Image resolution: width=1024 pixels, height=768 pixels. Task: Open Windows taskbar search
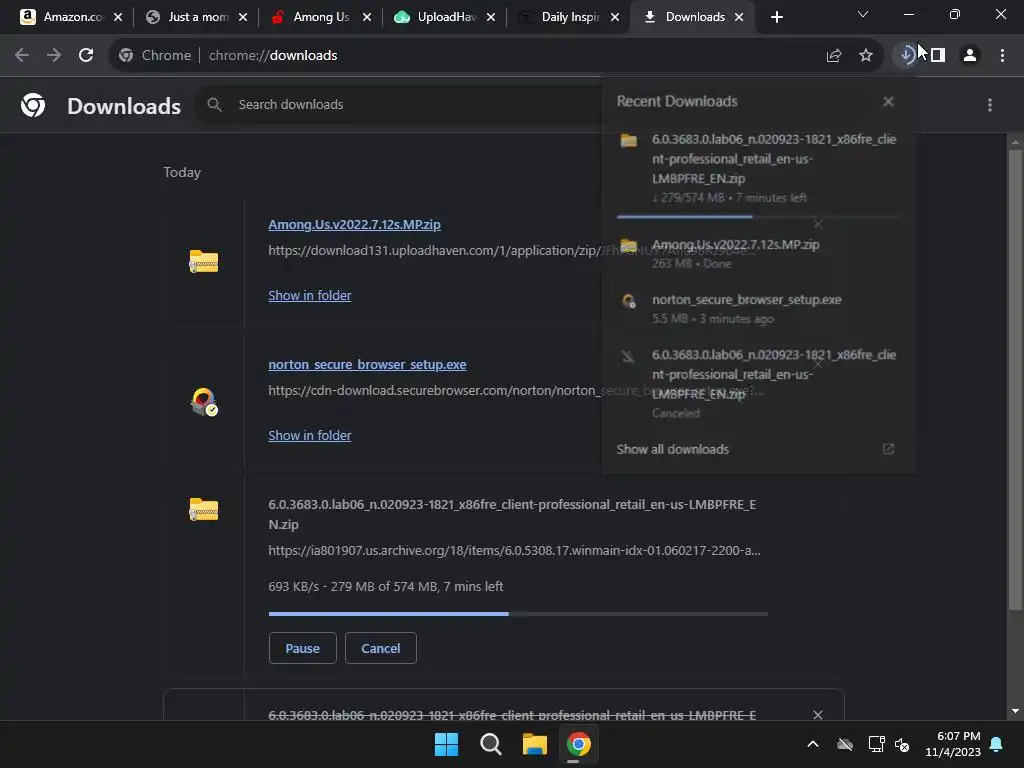(x=490, y=744)
